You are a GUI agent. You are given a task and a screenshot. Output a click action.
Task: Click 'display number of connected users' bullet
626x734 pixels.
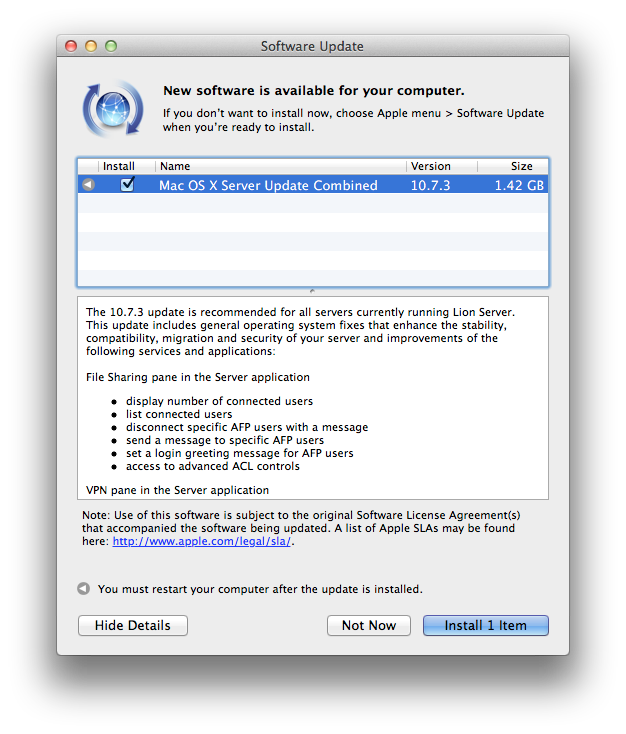(219, 401)
